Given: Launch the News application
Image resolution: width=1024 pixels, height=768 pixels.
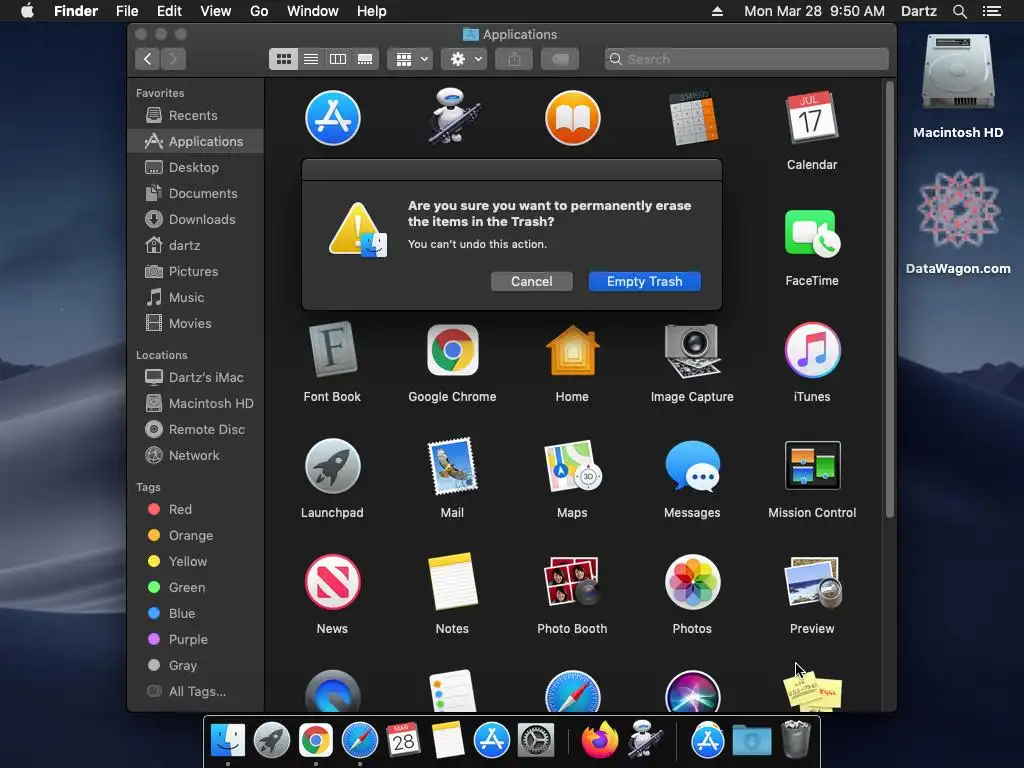Looking at the screenshot, I should (332, 583).
